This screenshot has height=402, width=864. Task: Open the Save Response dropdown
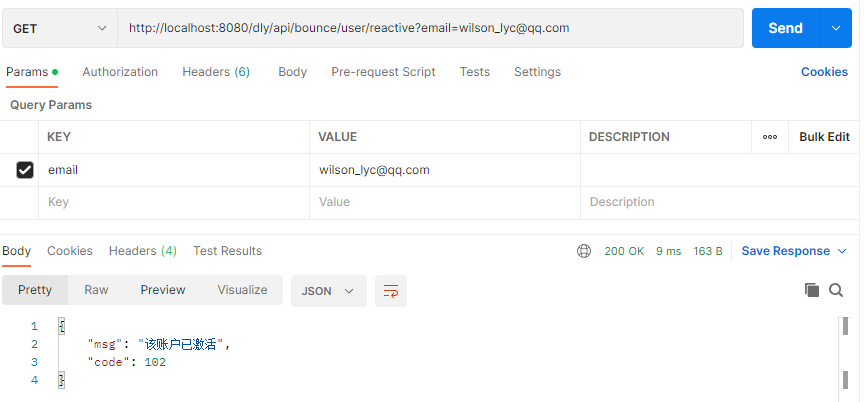(x=793, y=251)
